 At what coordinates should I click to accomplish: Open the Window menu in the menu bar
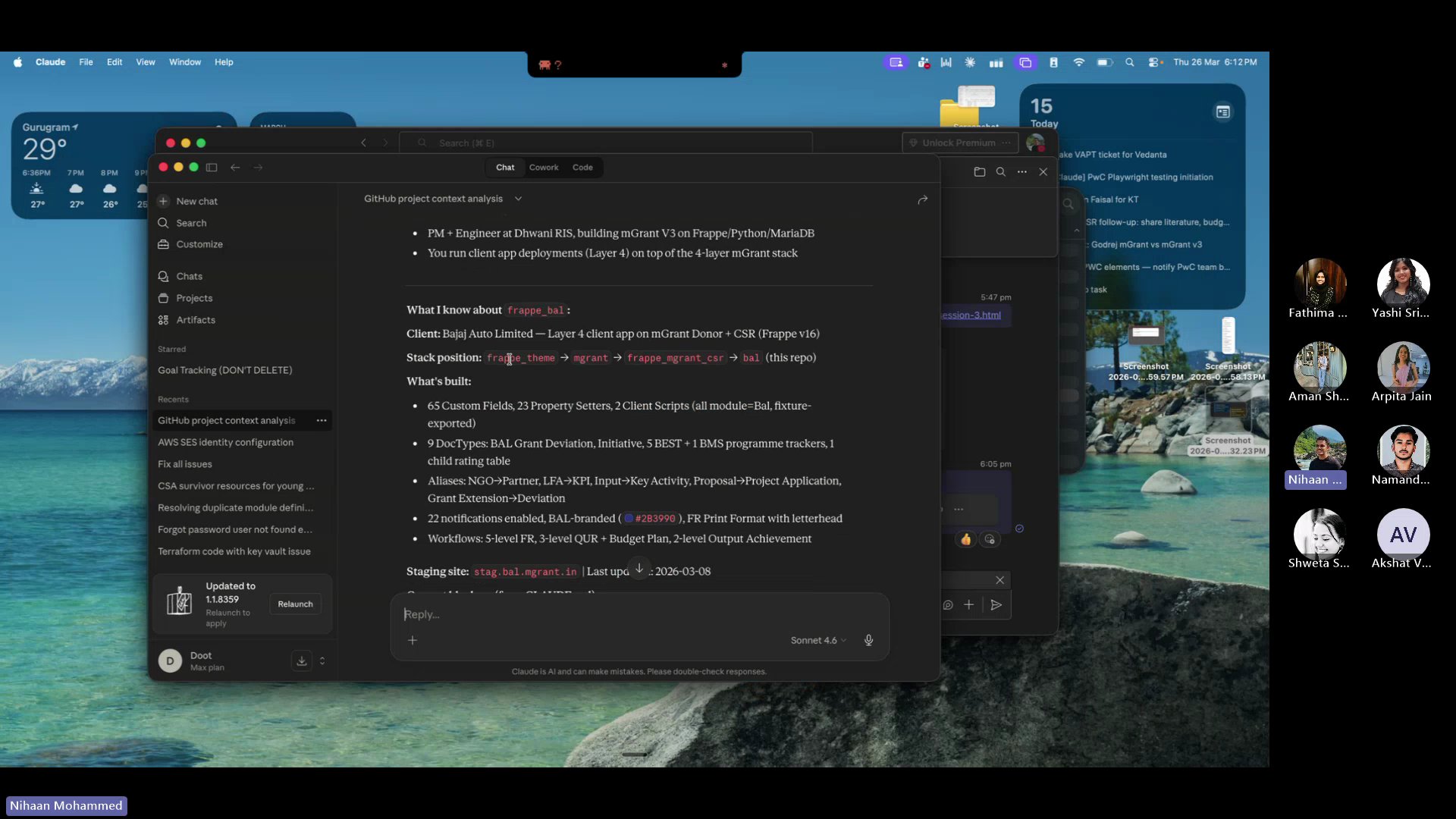184,62
